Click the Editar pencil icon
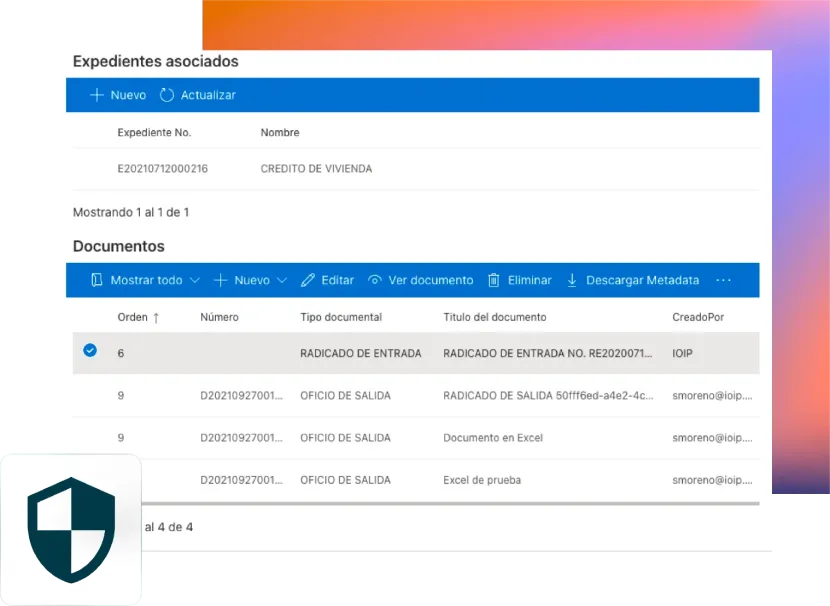Viewport: 830px width, 606px height. [x=308, y=281]
